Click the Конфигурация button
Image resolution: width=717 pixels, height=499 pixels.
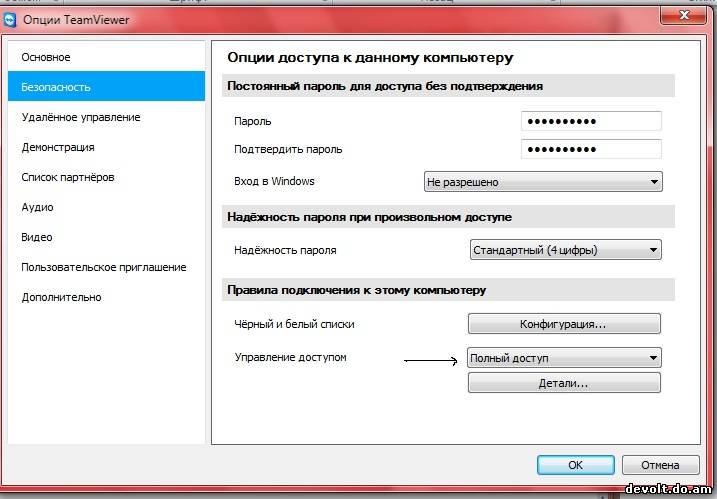[564, 324]
